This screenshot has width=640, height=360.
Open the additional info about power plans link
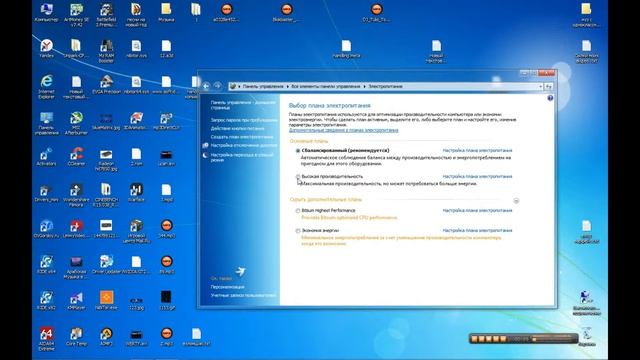[343, 130]
